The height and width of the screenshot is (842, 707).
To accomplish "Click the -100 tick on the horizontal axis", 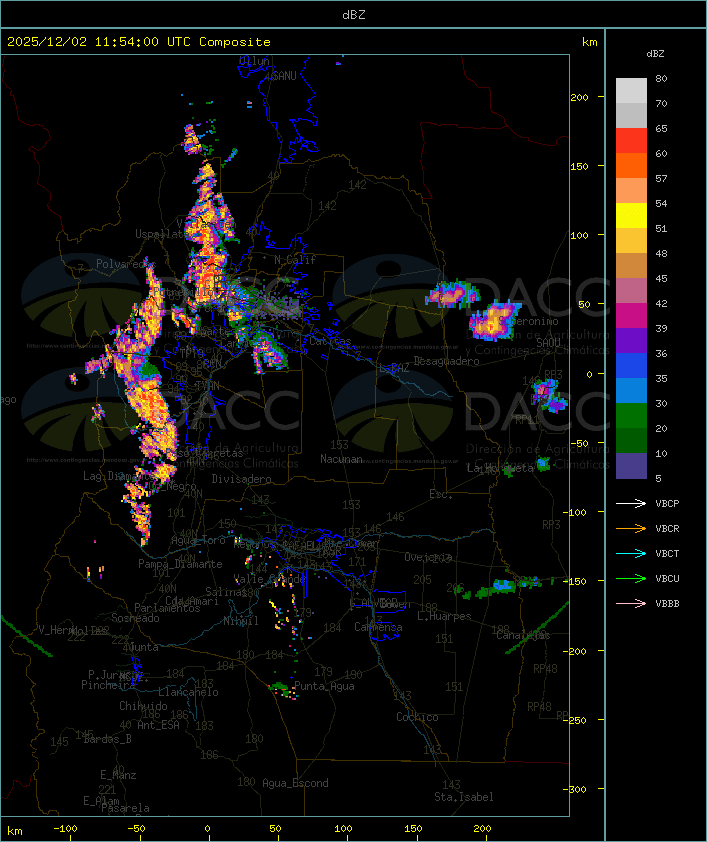I will (65, 829).
